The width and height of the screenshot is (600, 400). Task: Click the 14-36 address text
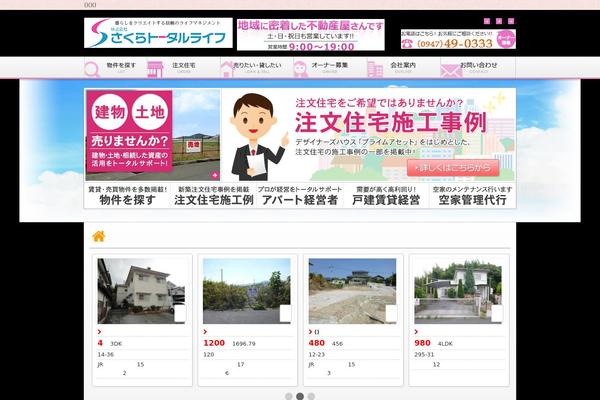click(106, 354)
